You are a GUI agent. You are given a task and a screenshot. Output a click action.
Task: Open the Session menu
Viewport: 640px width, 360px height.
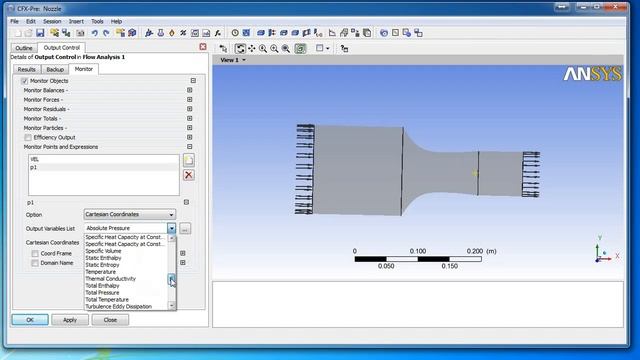[52, 21]
